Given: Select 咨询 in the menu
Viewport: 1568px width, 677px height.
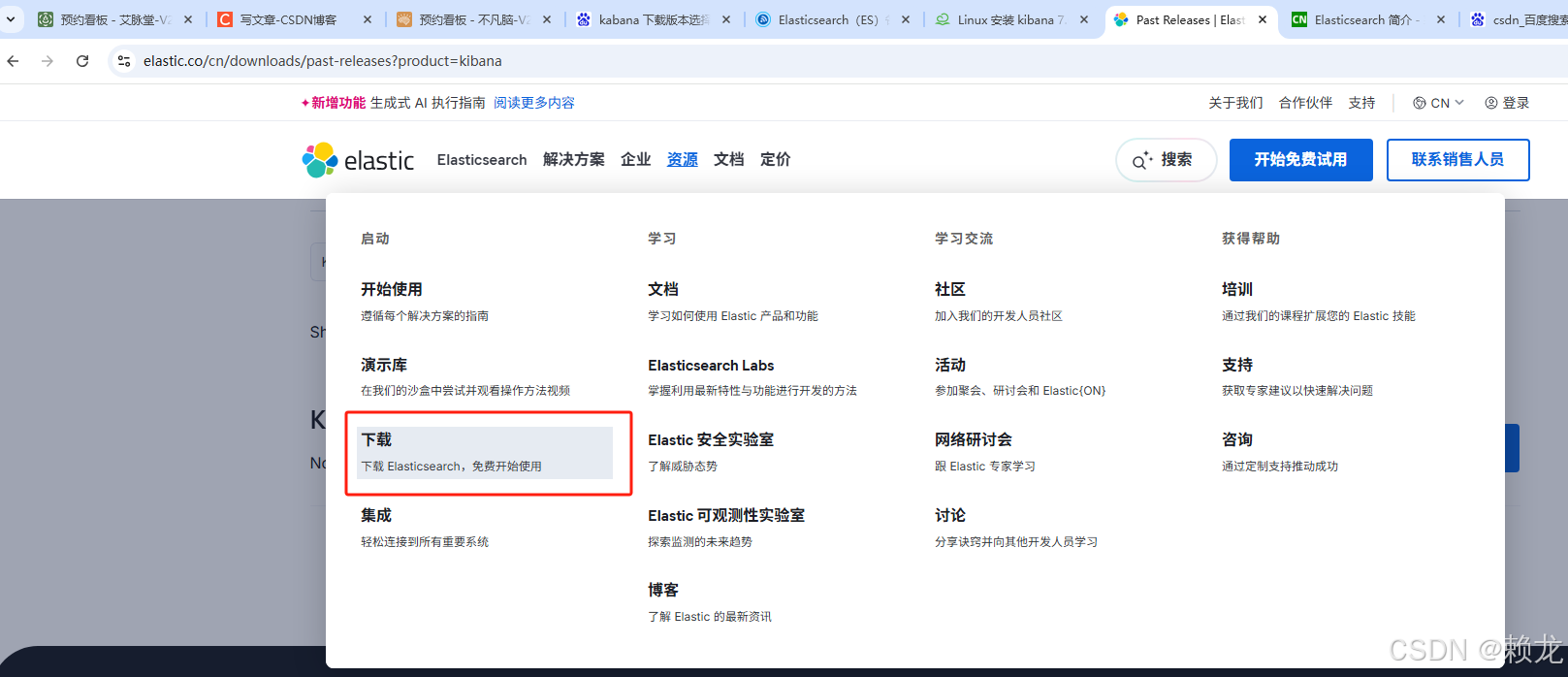Looking at the screenshot, I should pos(1237,439).
